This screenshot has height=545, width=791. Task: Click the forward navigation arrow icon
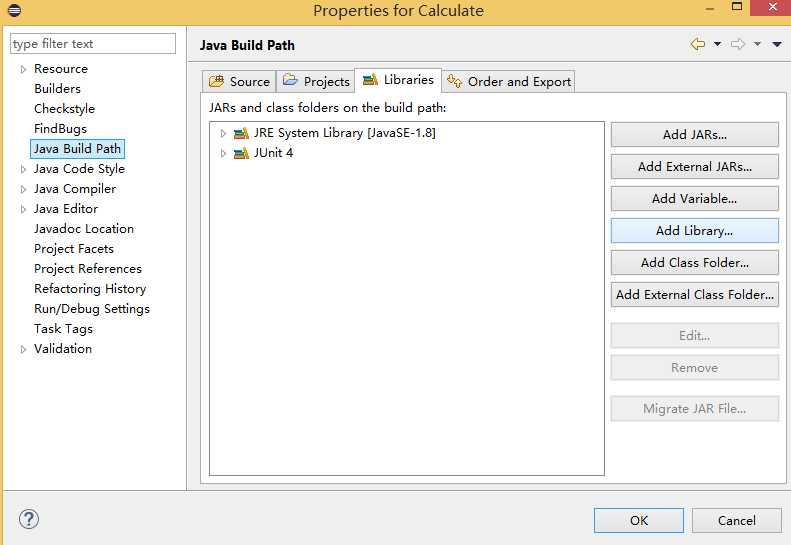[738, 44]
